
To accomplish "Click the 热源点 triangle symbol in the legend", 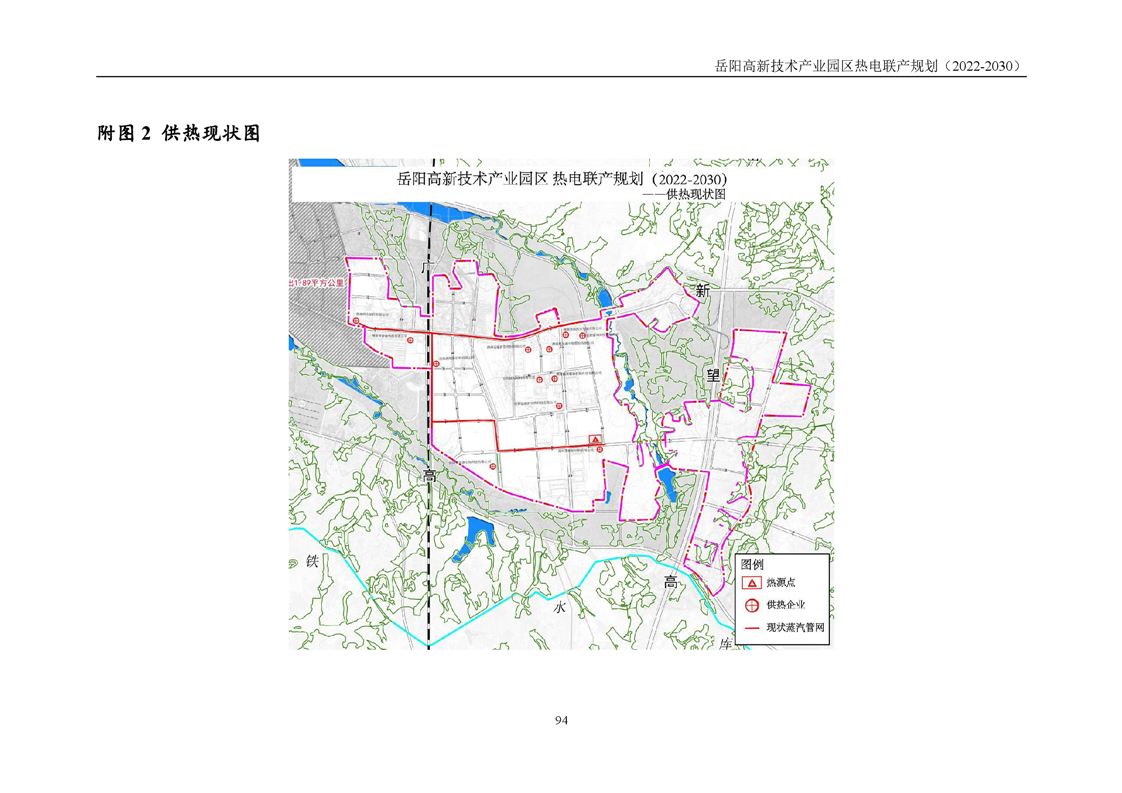I will 752,582.
